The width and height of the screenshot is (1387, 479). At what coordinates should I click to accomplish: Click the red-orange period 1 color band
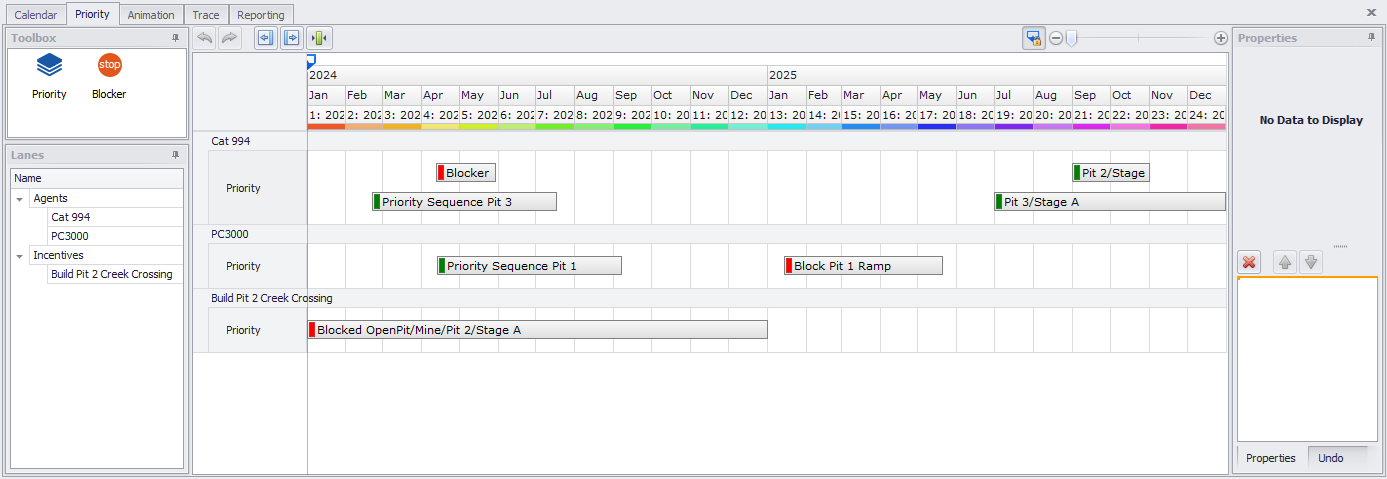(326, 127)
